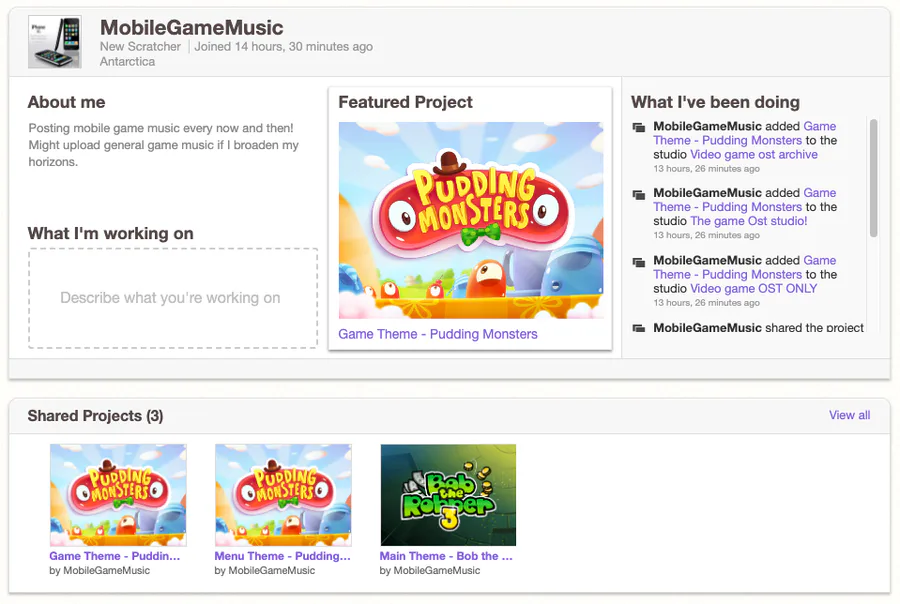The width and height of the screenshot is (900, 604).
Task: Click 'View all' shared projects link
Action: point(849,415)
